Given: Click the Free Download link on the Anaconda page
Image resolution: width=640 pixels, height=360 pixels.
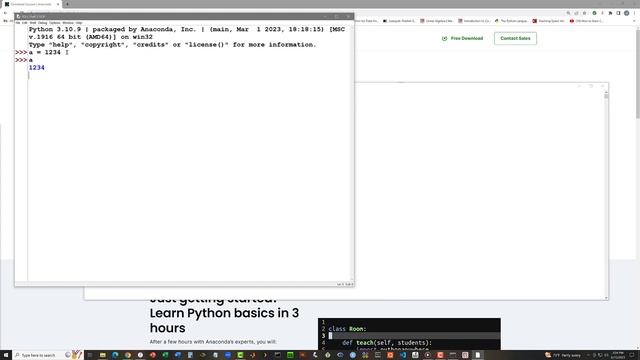Looking at the screenshot, I should (462, 38).
